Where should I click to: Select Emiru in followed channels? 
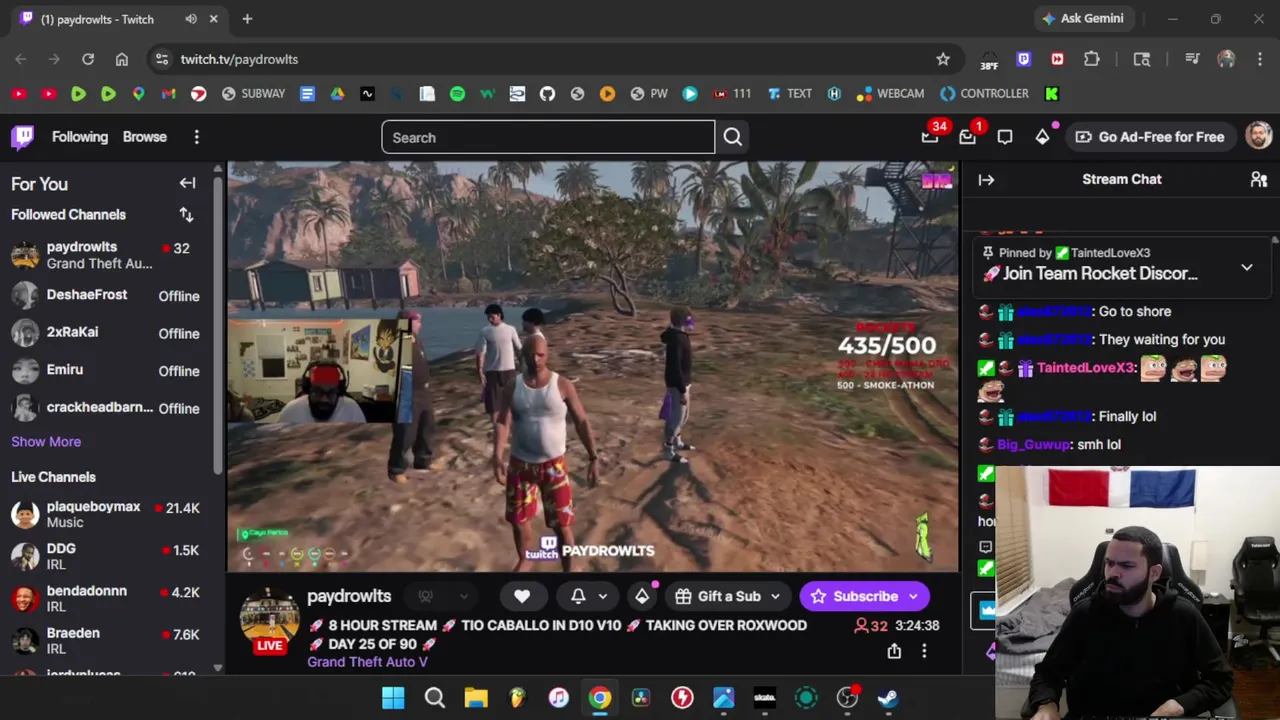click(x=108, y=371)
